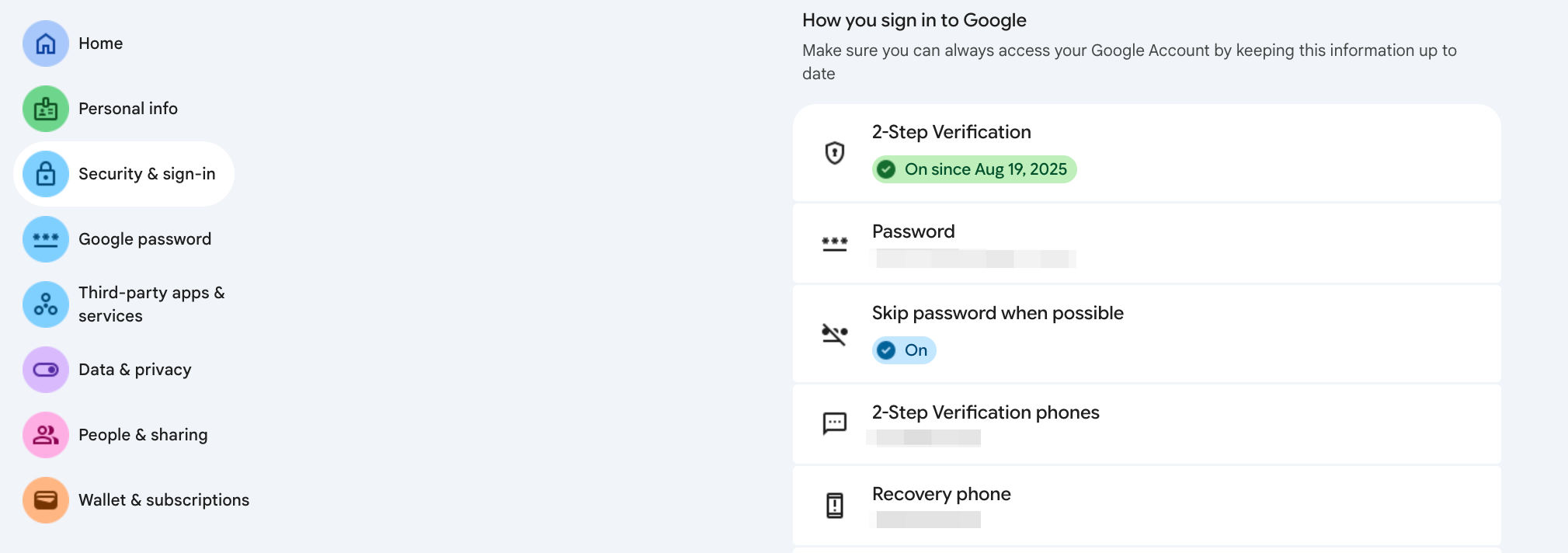The height and width of the screenshot is (553, 1568).
Task: Click the green On since Aug 19 badge
Action: 974,169
